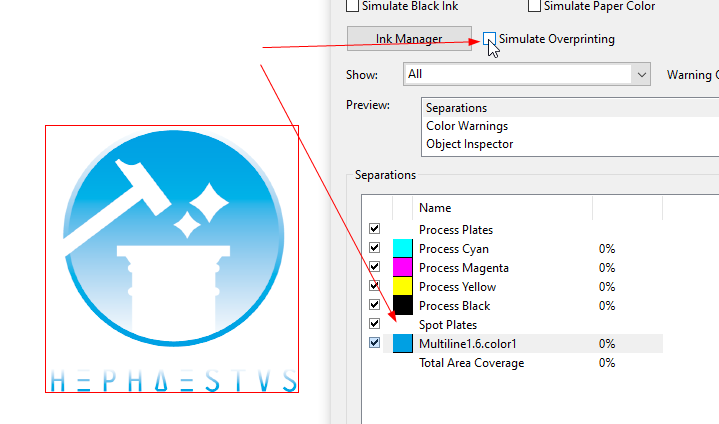The image size is (719, 424).
Task: Uncheck the Process Plates checkbox
Action: point(374,228)
